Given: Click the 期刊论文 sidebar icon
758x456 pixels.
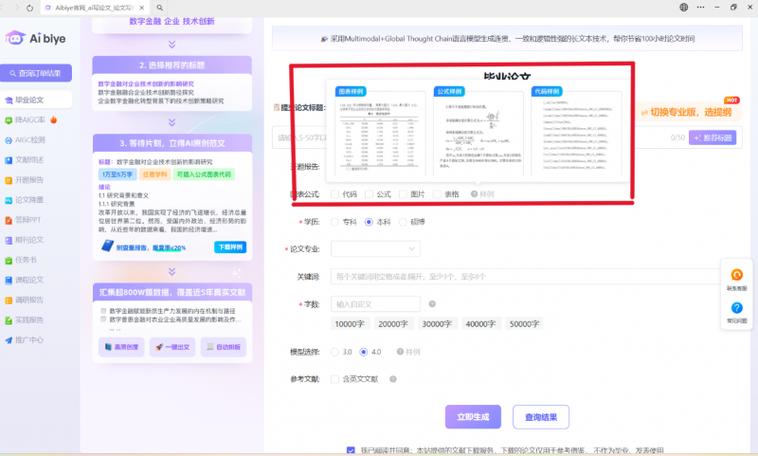Looking at the screenshot, I should click(8, 240).
